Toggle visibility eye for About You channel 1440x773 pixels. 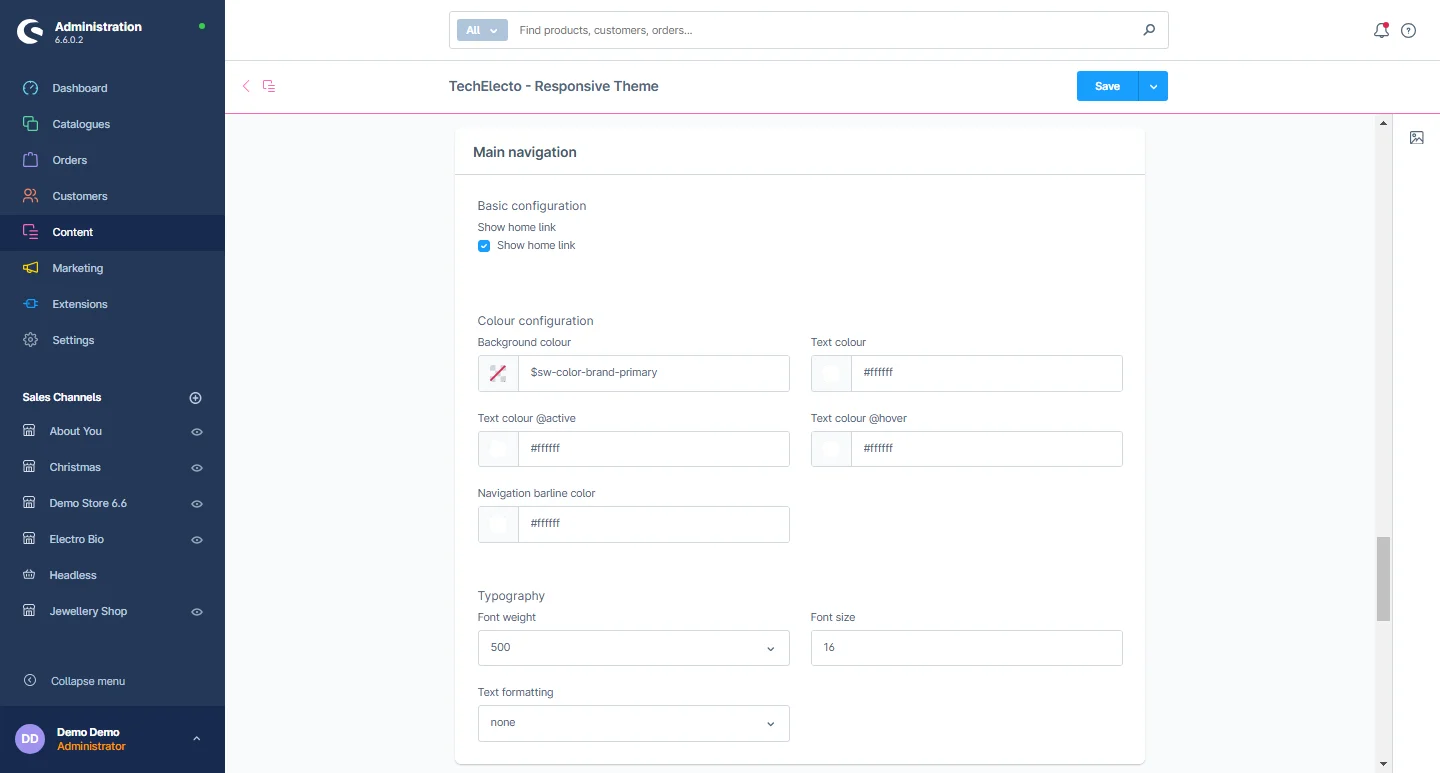tap(197, 432)
